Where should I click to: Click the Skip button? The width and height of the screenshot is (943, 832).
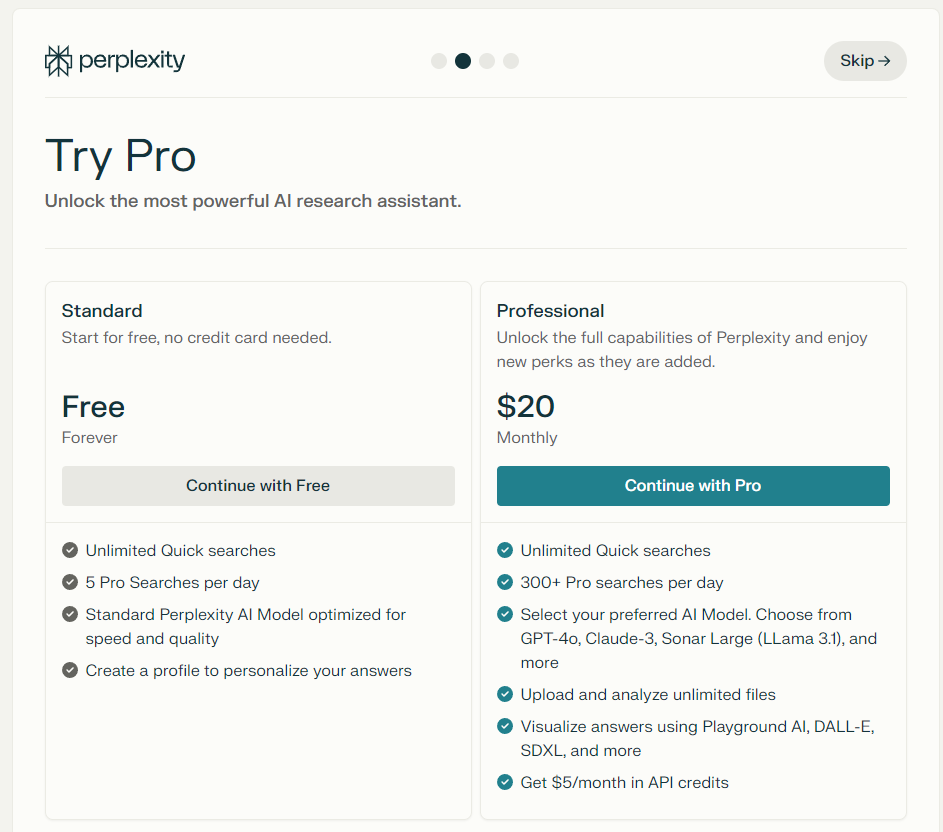865,61
